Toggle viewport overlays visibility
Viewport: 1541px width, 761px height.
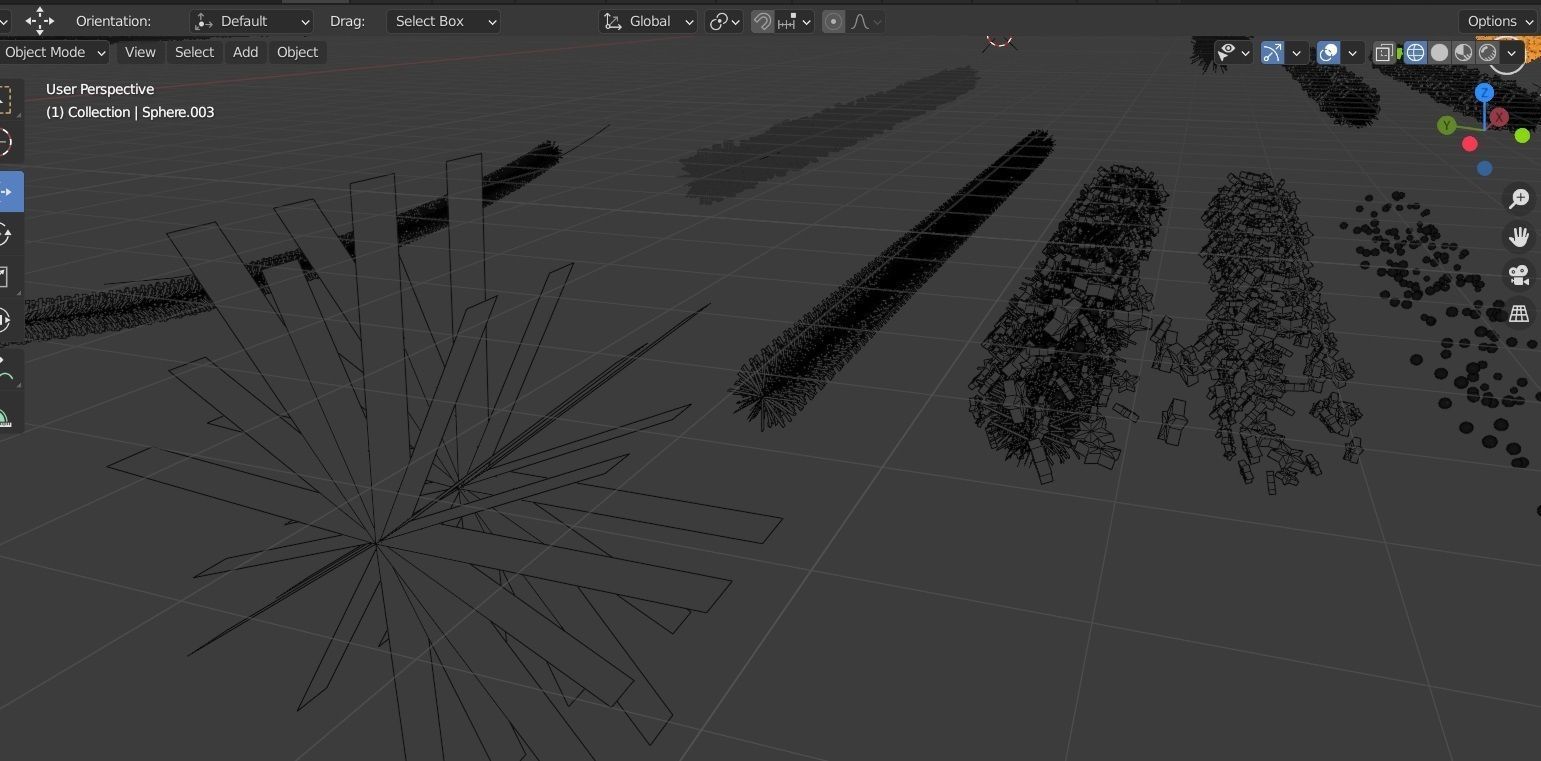(1328, 53)
